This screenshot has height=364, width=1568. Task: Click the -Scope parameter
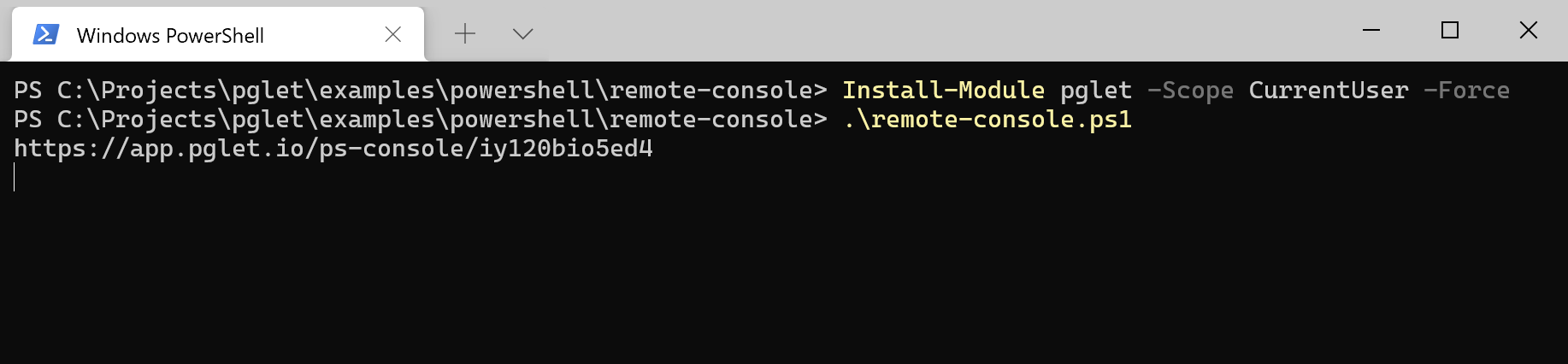pos(1190,91)
